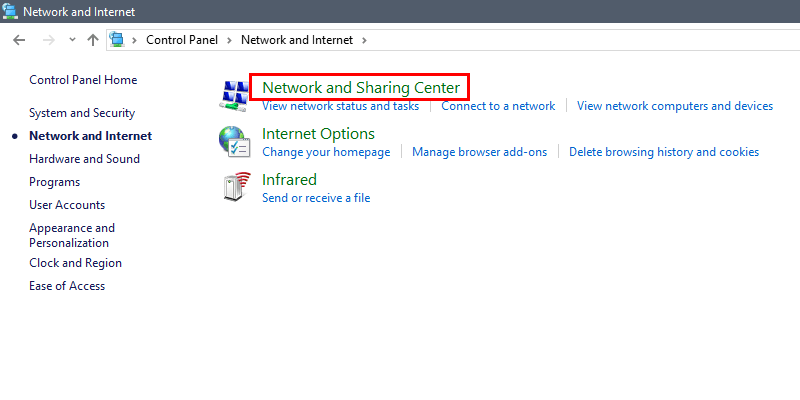Click the Forward arrow navigation button
The image size is (800, 400).
[49, 40]
